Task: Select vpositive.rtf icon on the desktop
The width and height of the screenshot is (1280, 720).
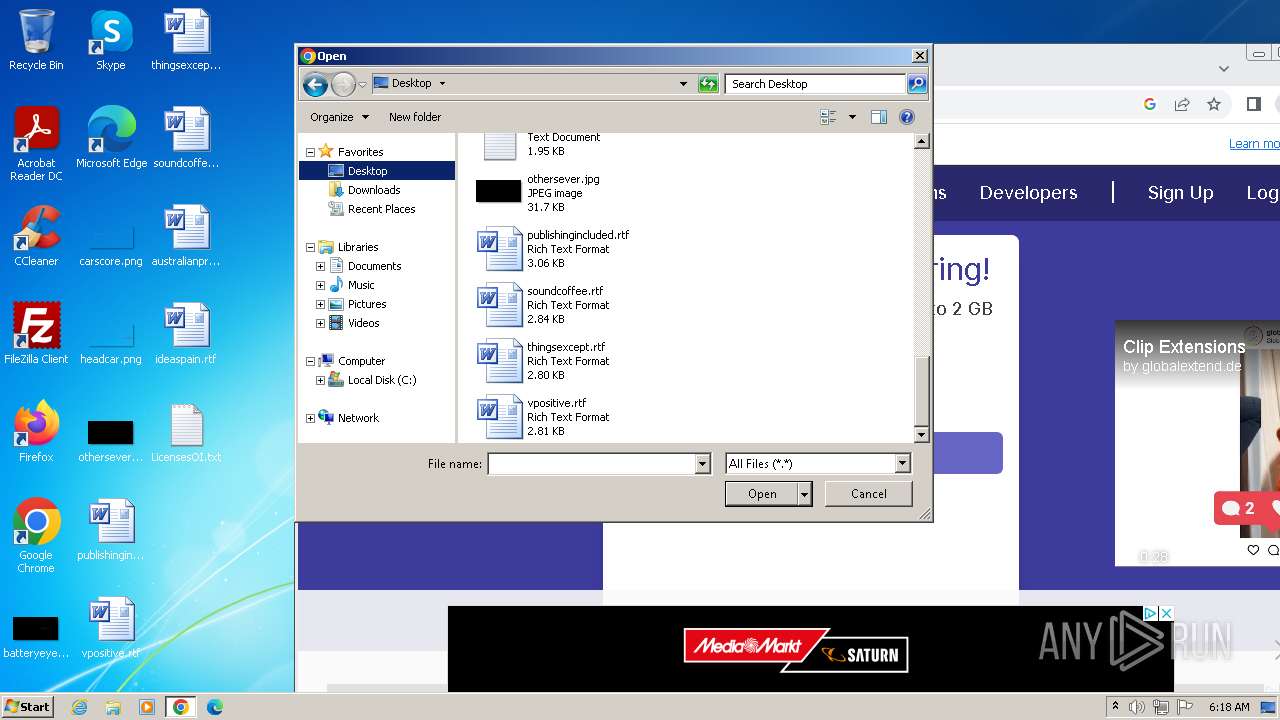Action: click(x=111, y=628)
